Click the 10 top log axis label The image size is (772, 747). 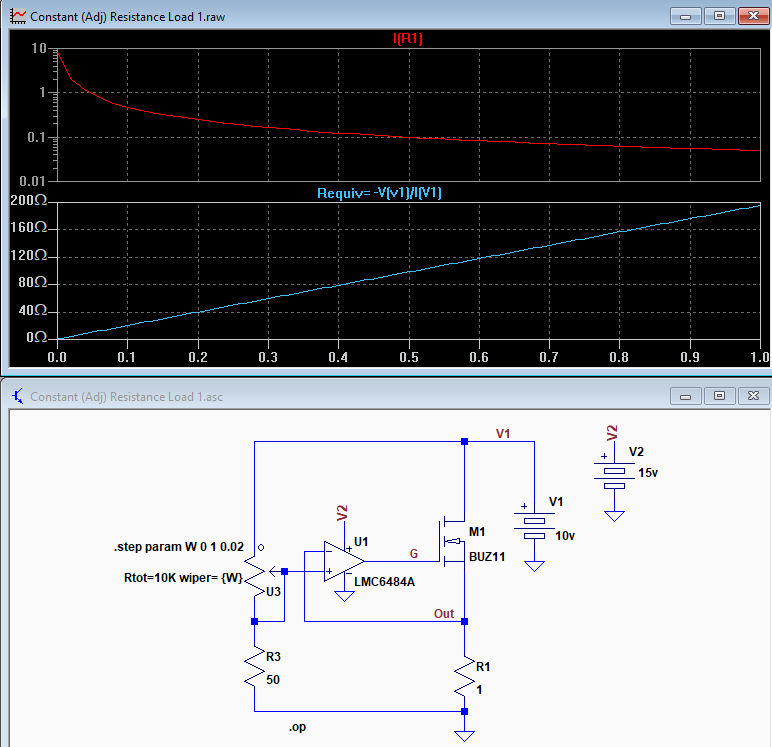pos(38,48)
